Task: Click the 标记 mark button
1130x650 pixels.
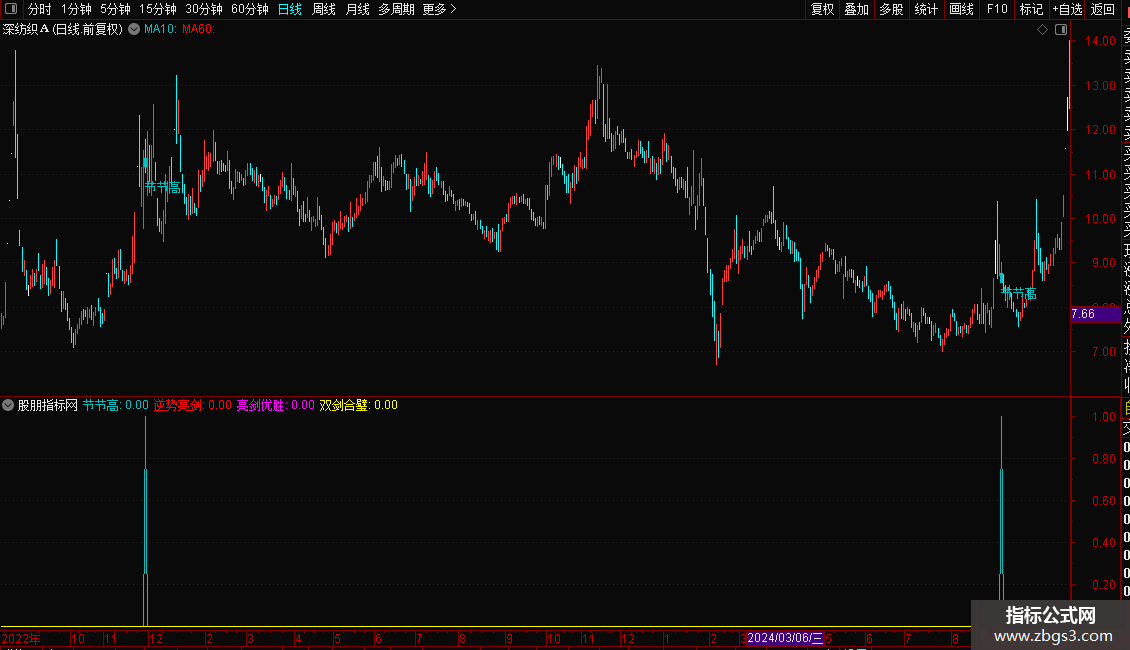Action: (x=1031, y=9)
